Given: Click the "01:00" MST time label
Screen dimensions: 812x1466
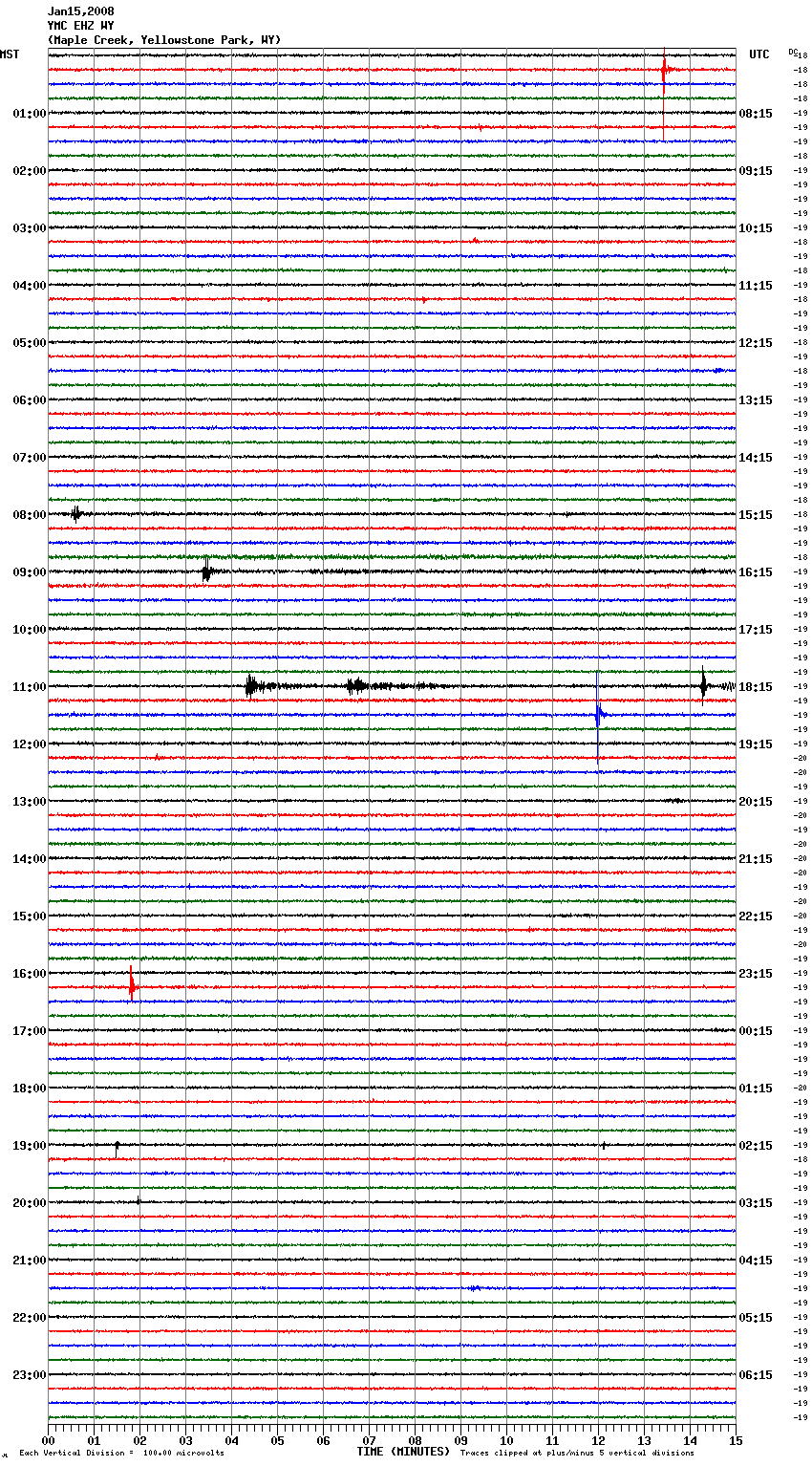Looking at the screenshot, I should click(29, 114).
